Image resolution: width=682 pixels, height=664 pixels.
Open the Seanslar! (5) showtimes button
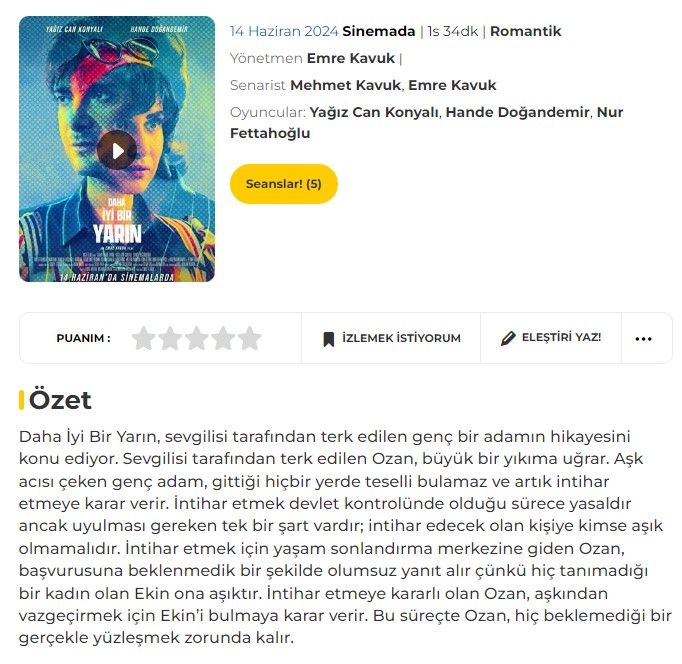click(284, 184)
